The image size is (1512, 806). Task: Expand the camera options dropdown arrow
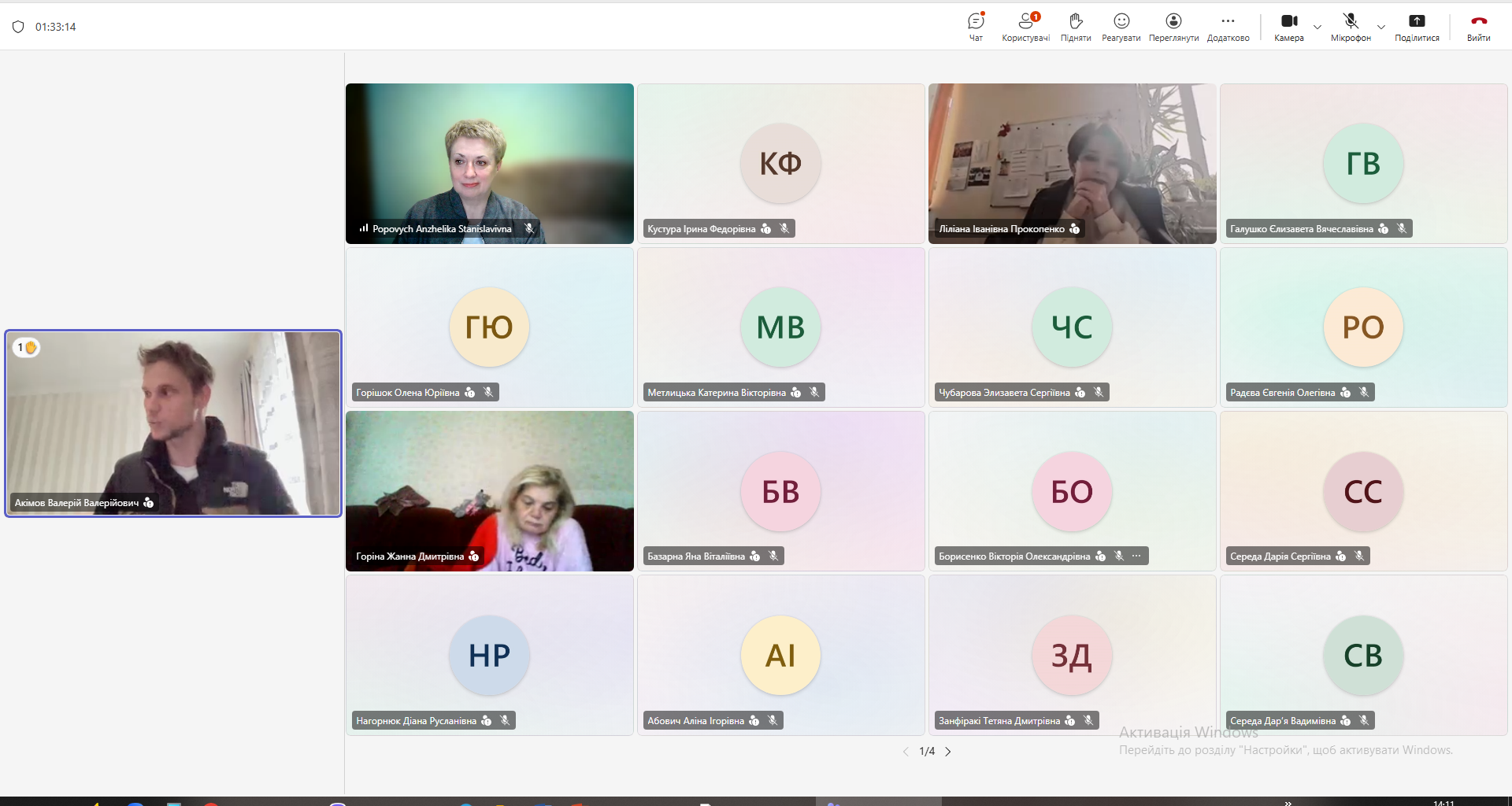[x=1317, y=28]
